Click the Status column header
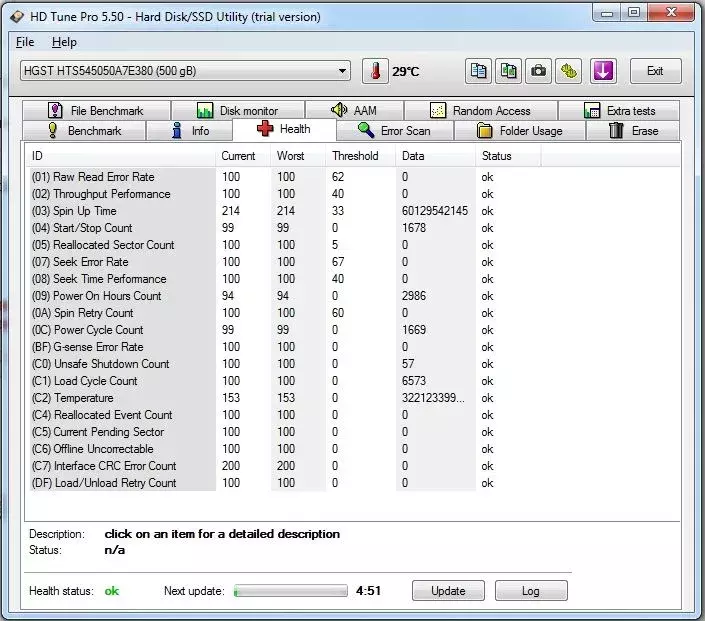 (508, 156)
